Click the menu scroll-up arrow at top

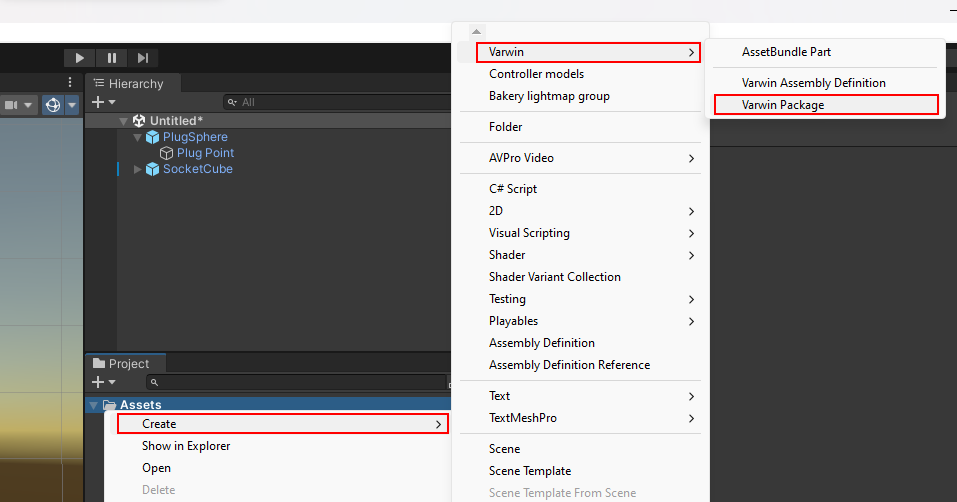coord(476,32)
